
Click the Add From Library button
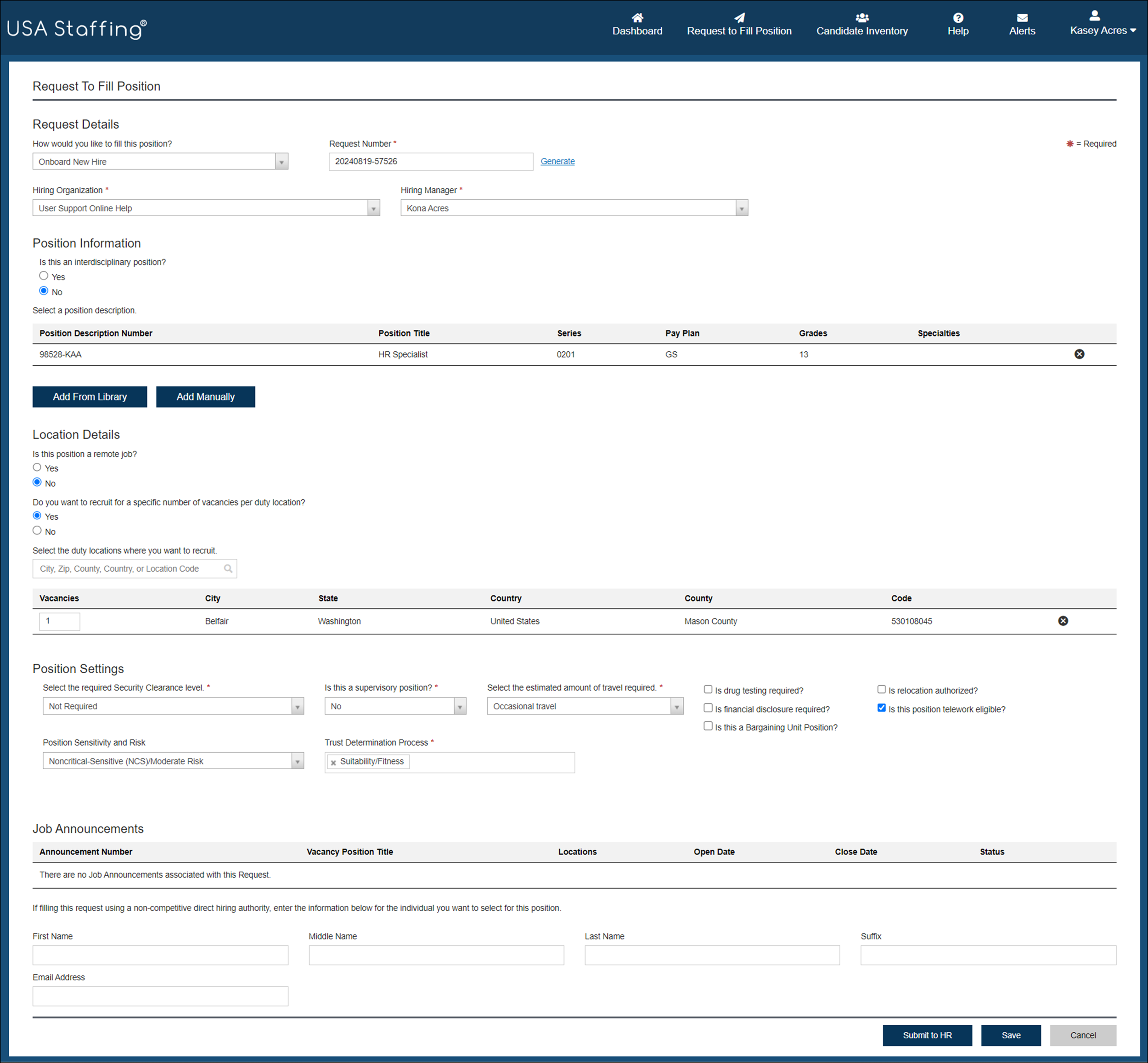(90, 396)
